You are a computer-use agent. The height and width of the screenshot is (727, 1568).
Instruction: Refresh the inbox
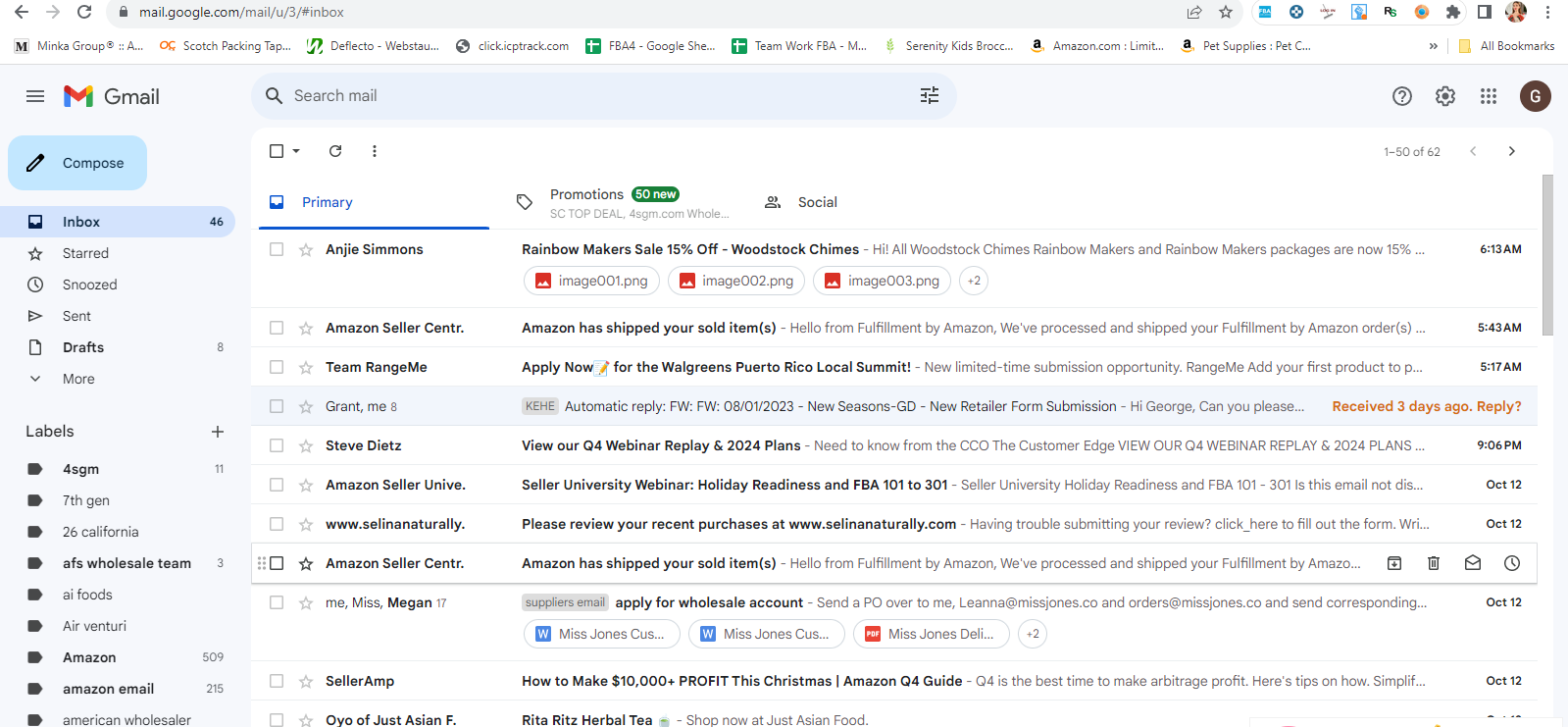335,151
